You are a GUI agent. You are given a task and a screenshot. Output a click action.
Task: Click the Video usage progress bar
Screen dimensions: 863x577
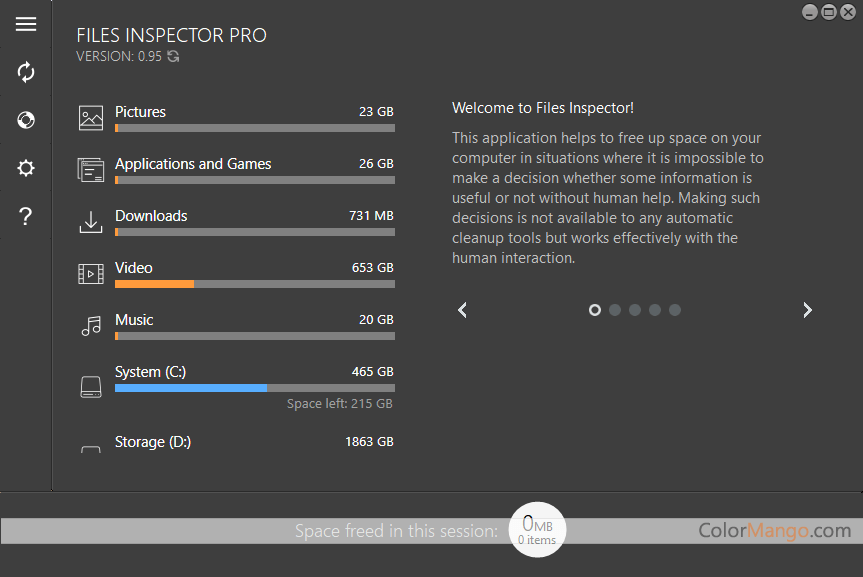point(254,284)
